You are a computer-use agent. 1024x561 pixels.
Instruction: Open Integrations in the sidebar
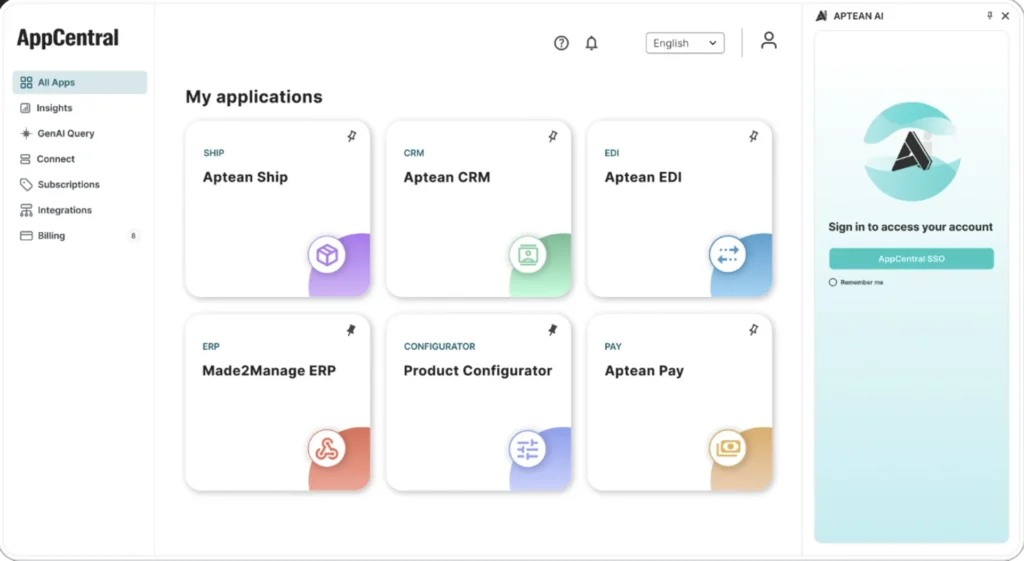tap(80, 210)
